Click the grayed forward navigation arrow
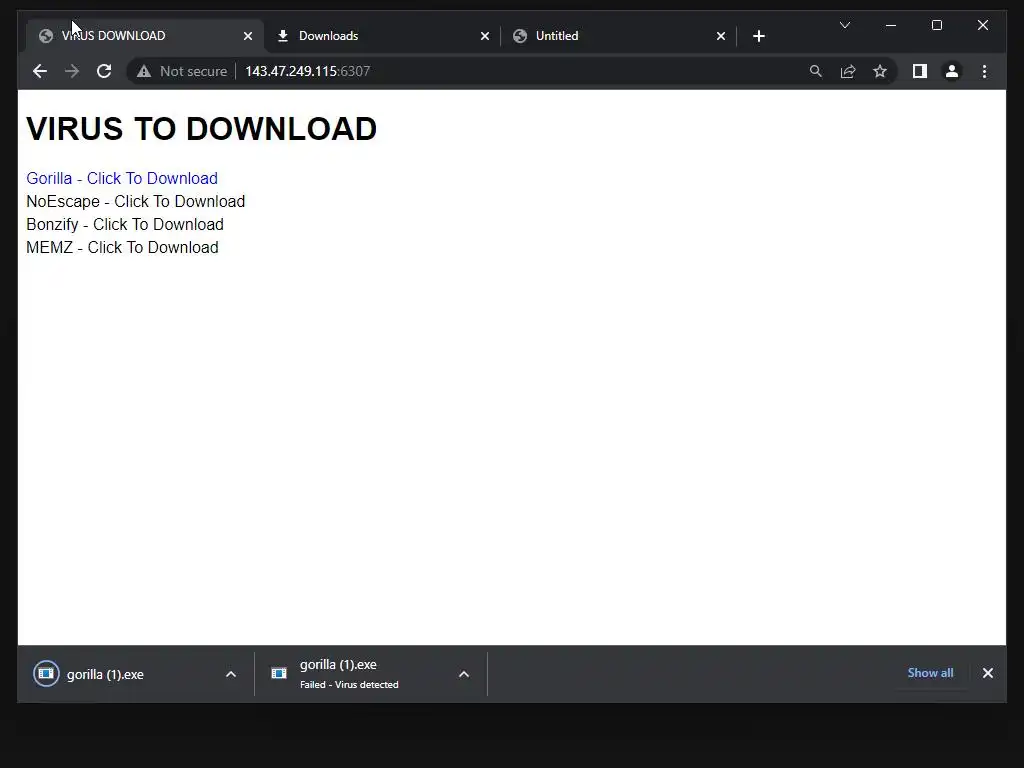This screenshot has height=768, width=1024. pos(72,71)
